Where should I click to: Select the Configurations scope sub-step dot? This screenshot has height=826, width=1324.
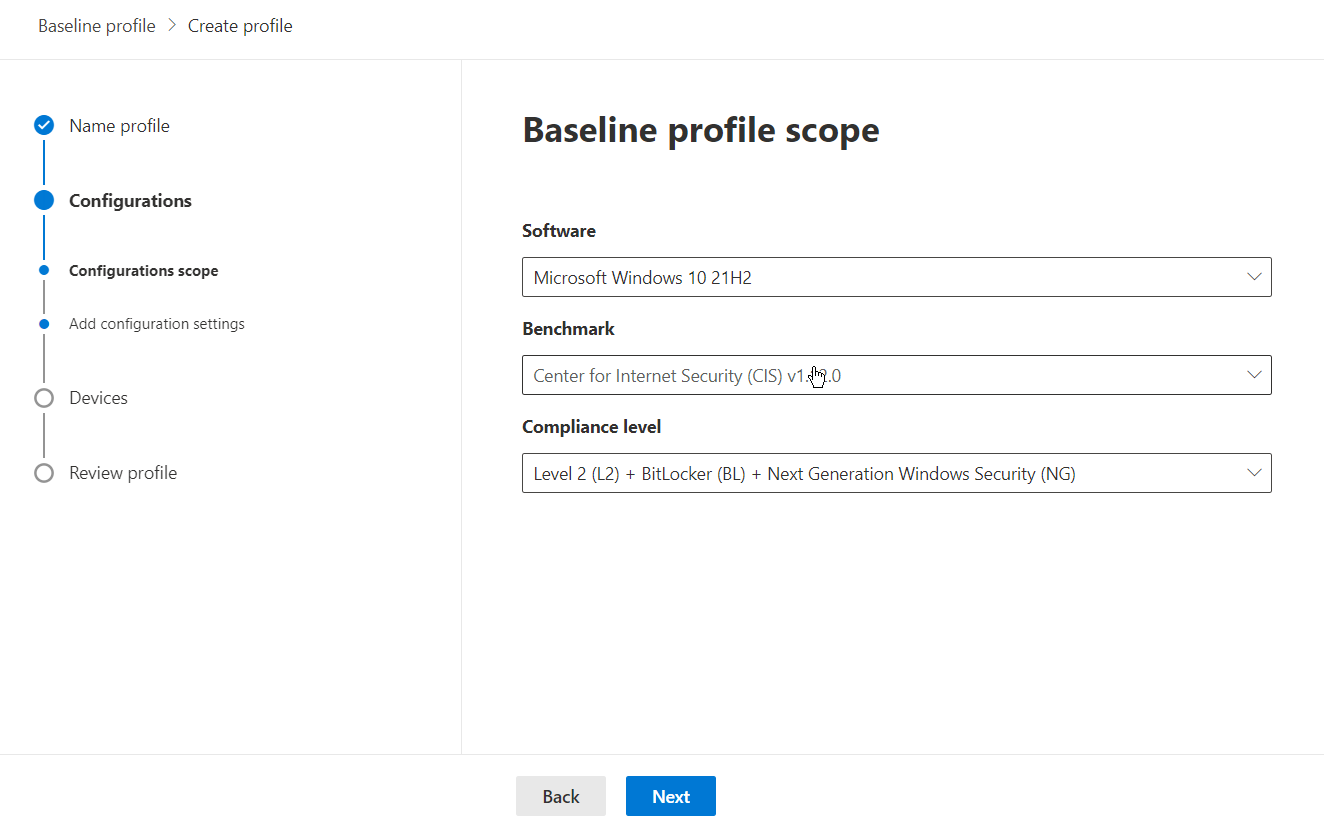(44, 270)
